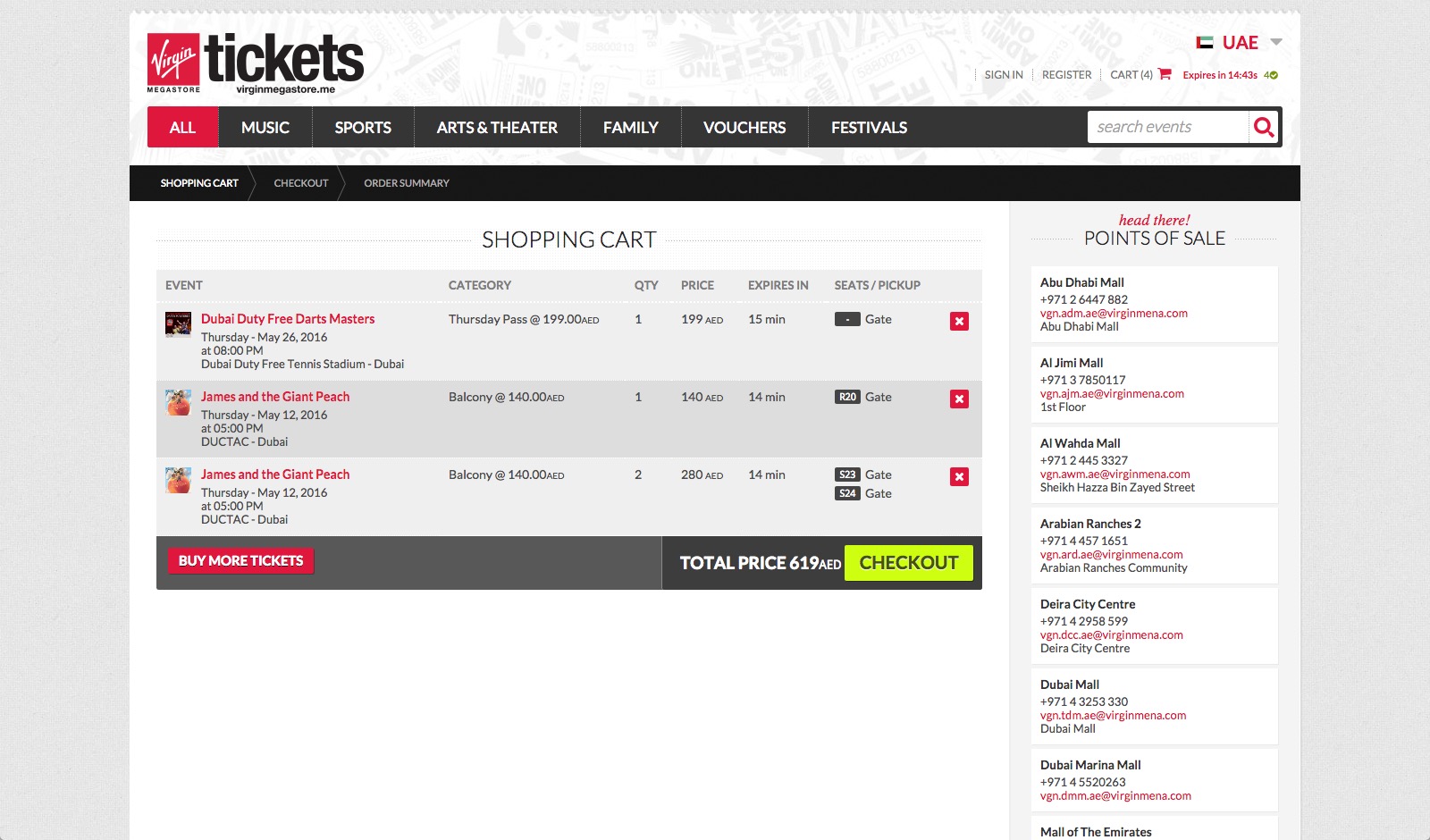Focus the search events input field
The image size is (1430, 840).
pos(1166,128)
